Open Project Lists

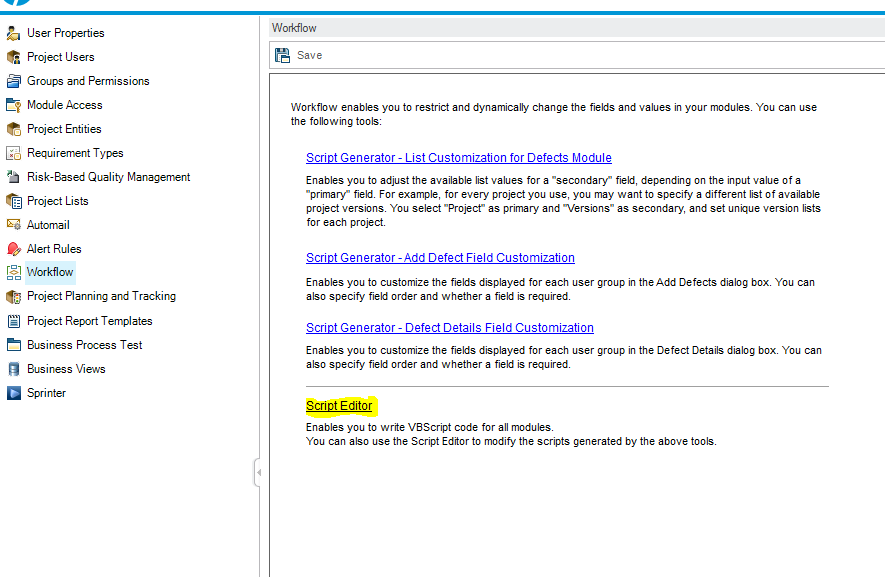click(58, 201)
